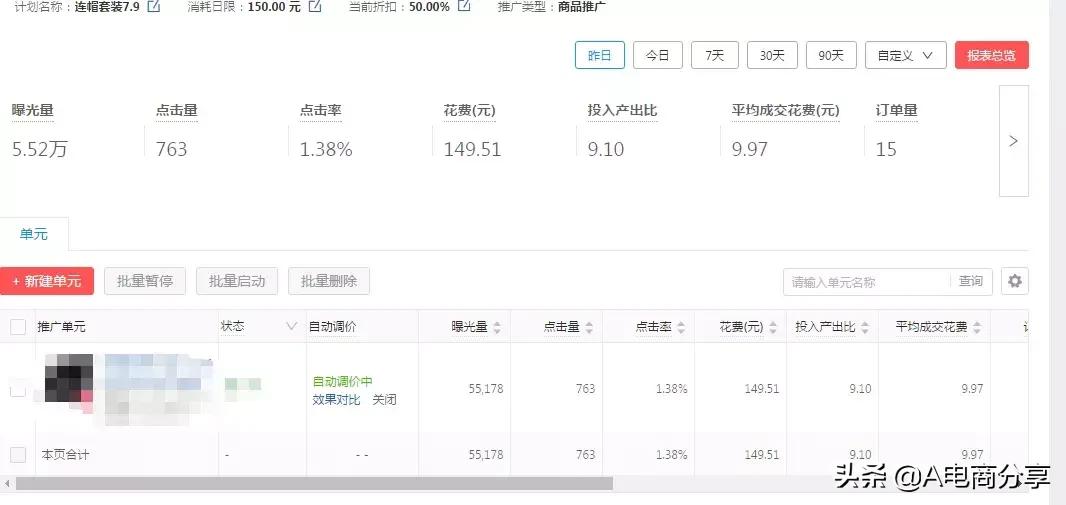Click the 推广单元 column header
This screenshot has height=505, width=1066.
point(62,327)
